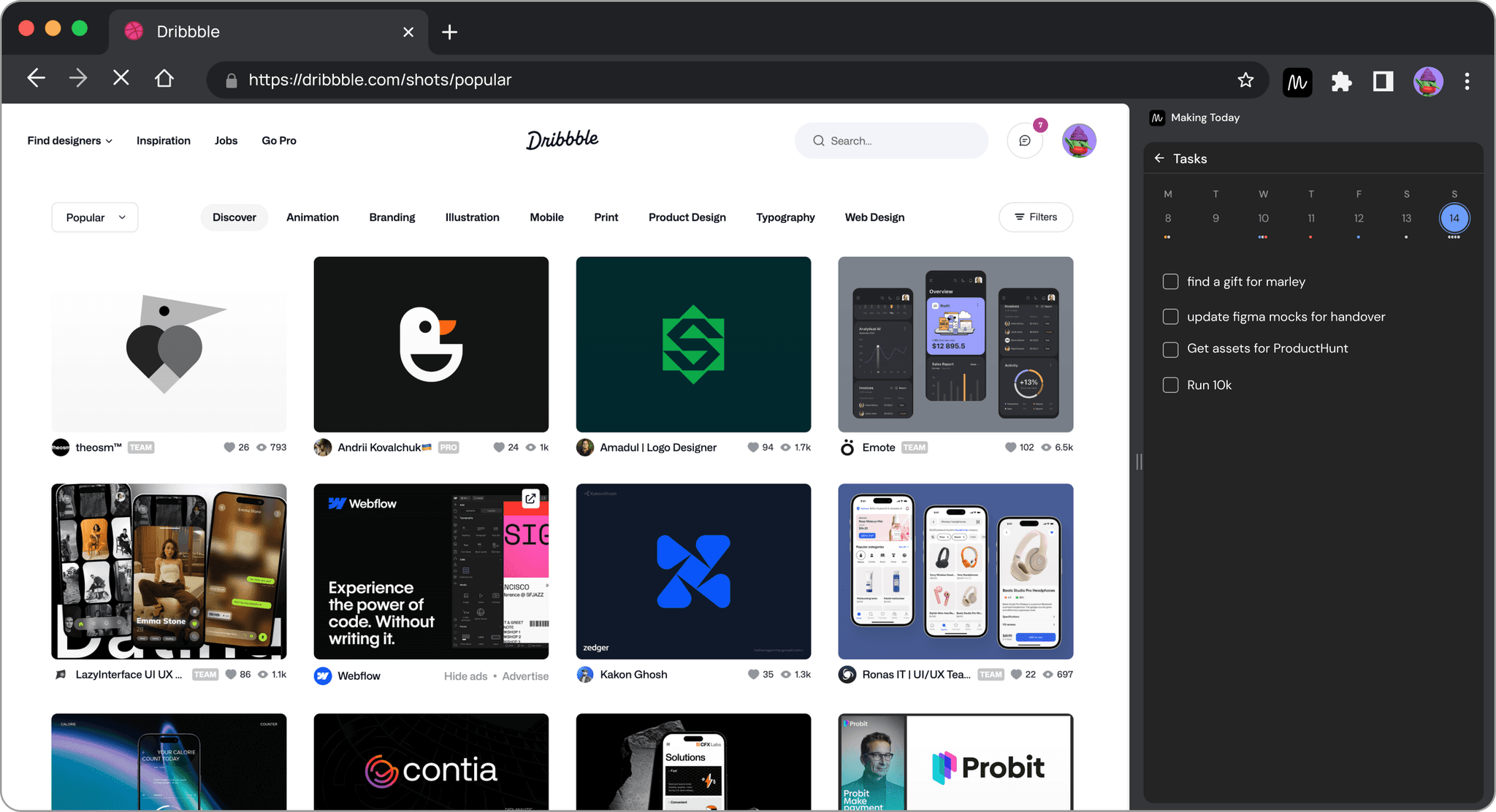Image resolution: width=1496 pixels, height=812 pixels.
Task: Open the Chrome profile avatar in toolbar
Action: [x=1428, y=81]
